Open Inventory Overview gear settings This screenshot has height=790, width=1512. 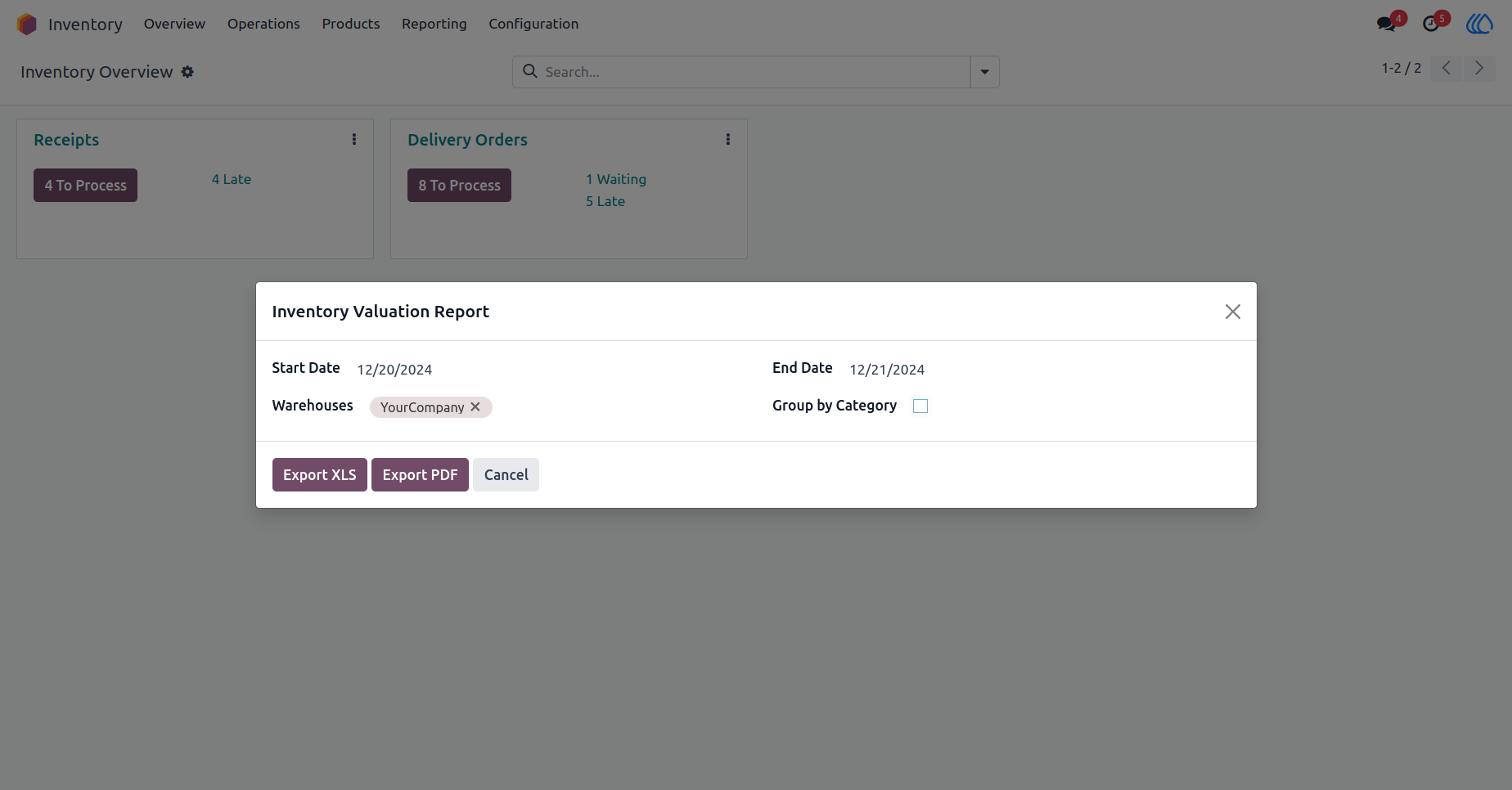pos(187,72)
